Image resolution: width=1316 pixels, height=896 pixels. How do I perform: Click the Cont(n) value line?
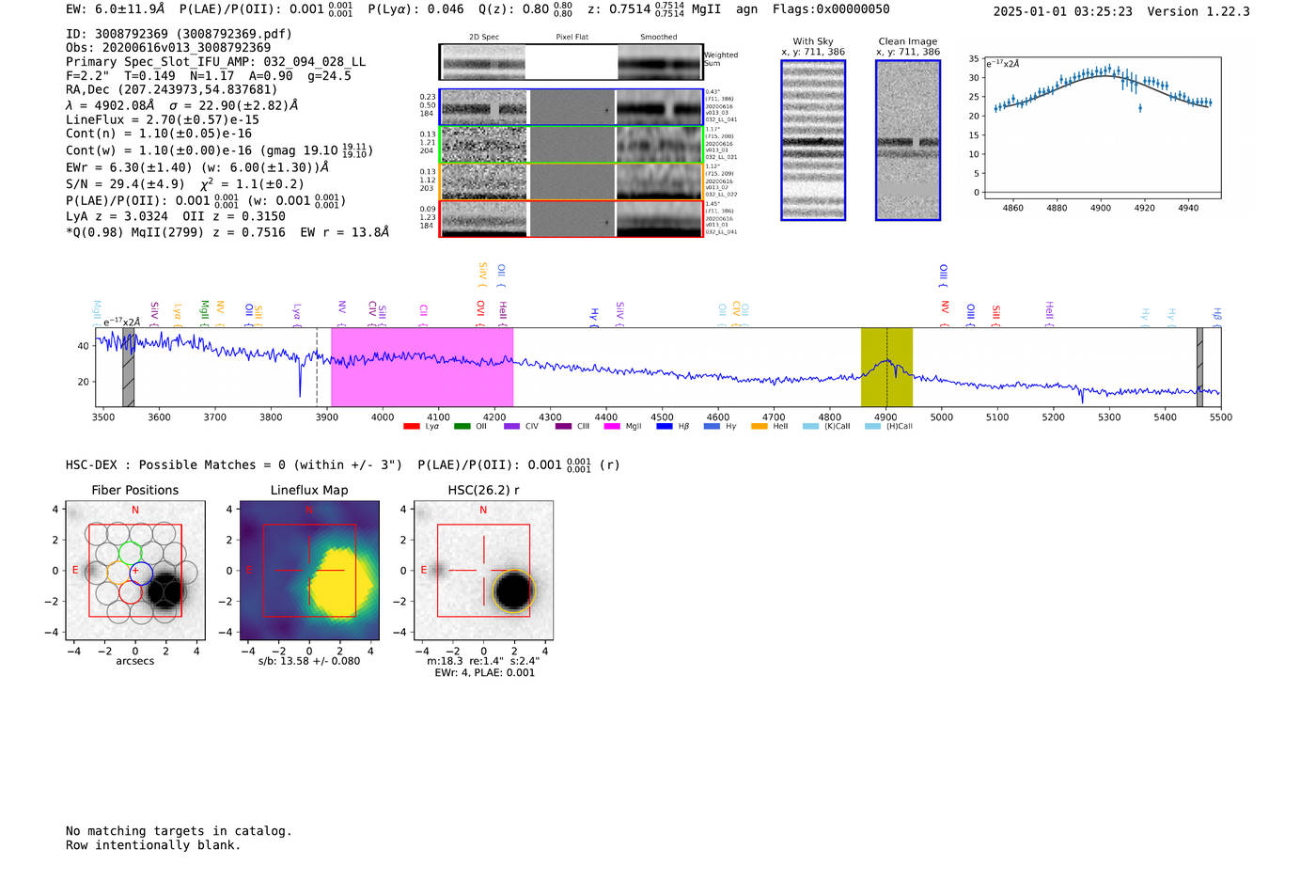click(x=159, y=134)
